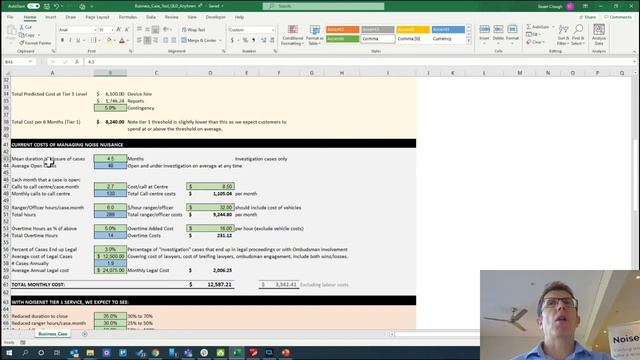Switch to the Formulas tab
Image resolution: width=640 pixels, height=360 pixels.
(x=128, y=17)
